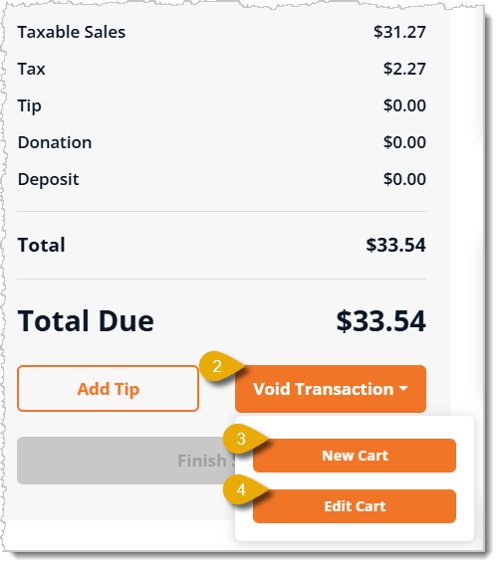Click the Total Due label

tap(86, 321)
